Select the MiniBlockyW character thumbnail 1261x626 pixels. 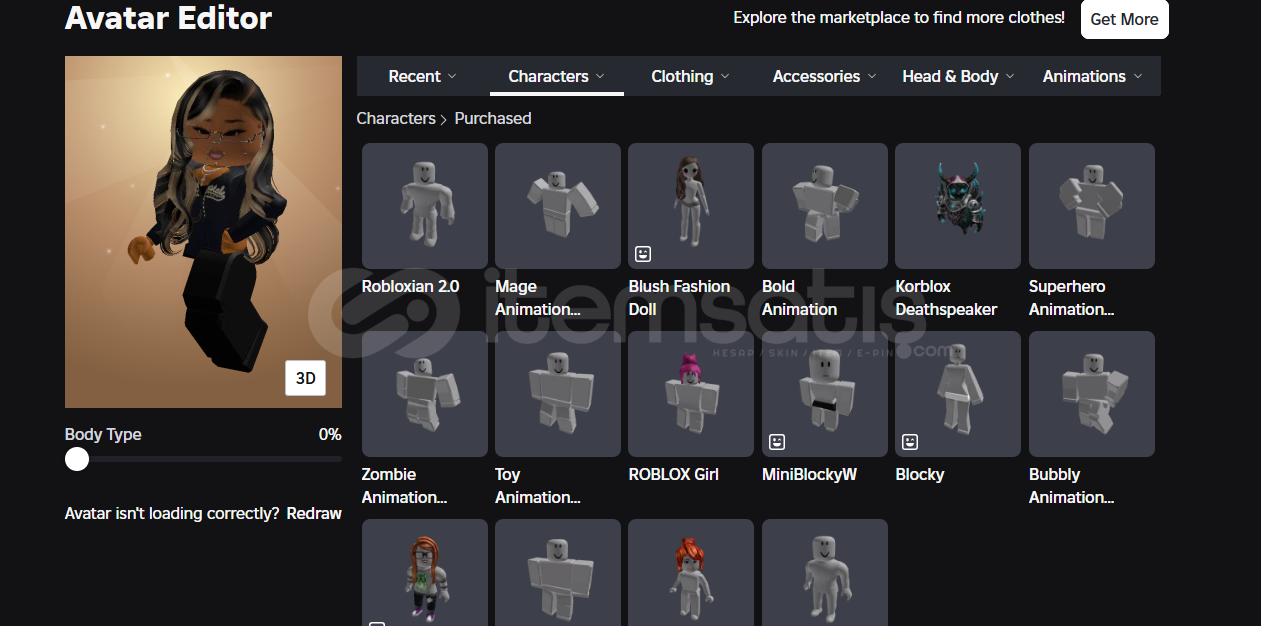825,394
